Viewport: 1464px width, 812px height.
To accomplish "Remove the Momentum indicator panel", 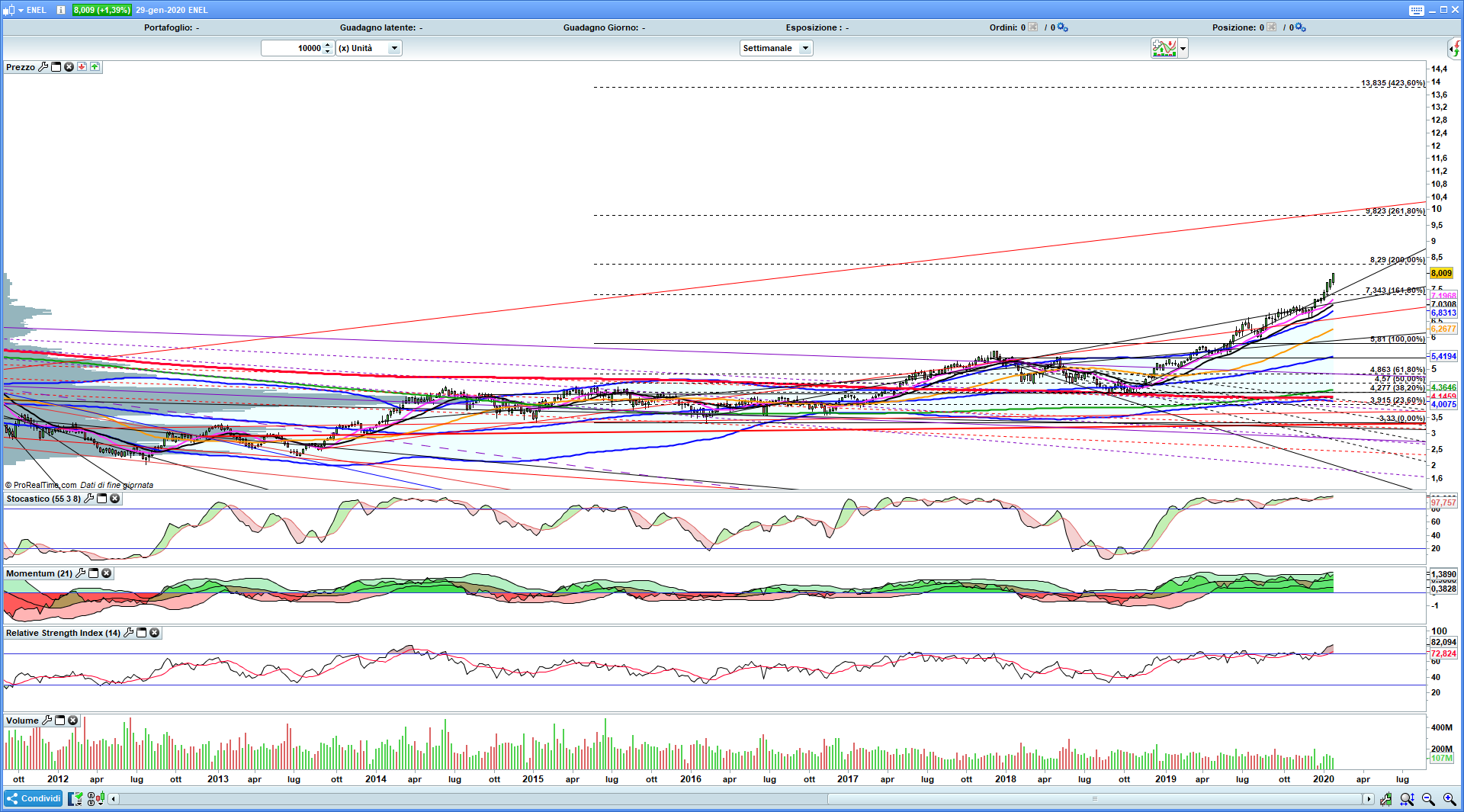I will tap(106, 573).
